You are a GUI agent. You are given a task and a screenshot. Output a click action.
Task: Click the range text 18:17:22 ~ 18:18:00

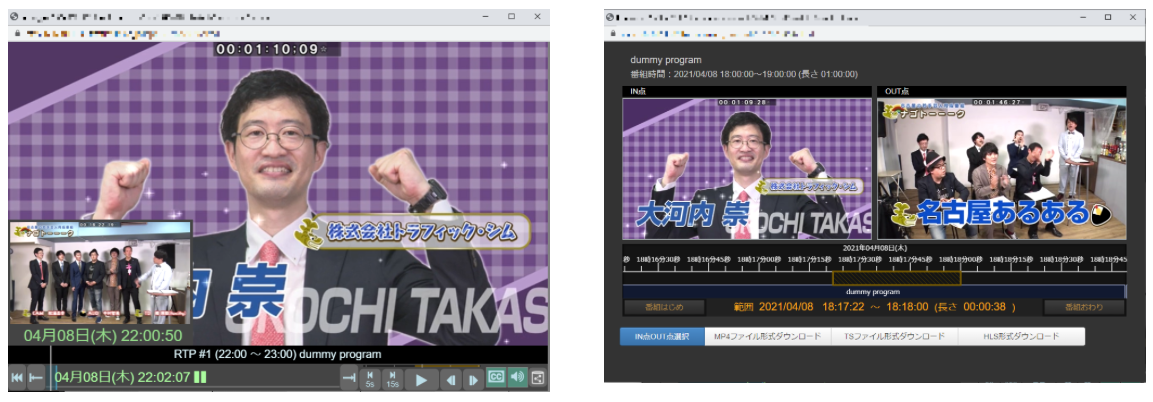(x=874, y=306)
